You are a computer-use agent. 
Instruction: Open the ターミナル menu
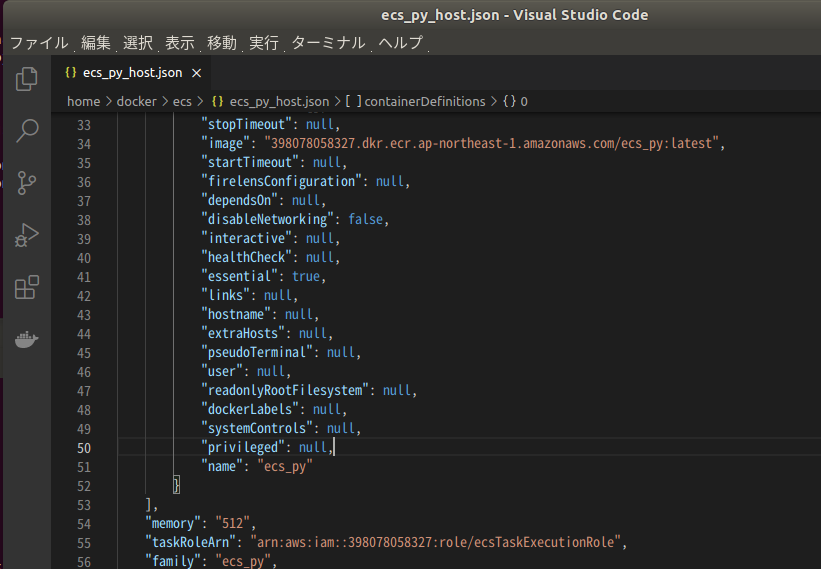click(x=328, y=42)
